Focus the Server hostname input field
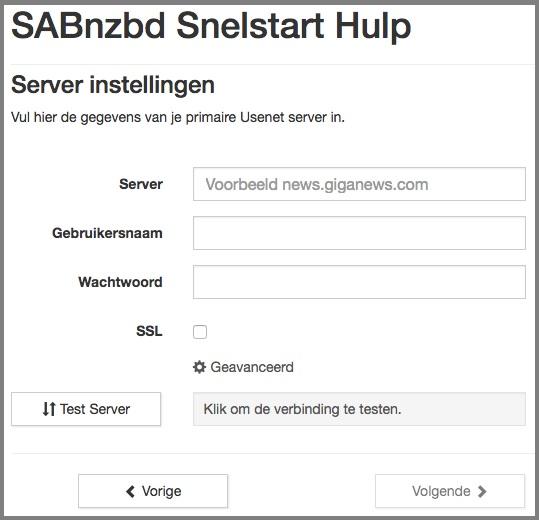The image size is (539, 520). pos(359,184)
